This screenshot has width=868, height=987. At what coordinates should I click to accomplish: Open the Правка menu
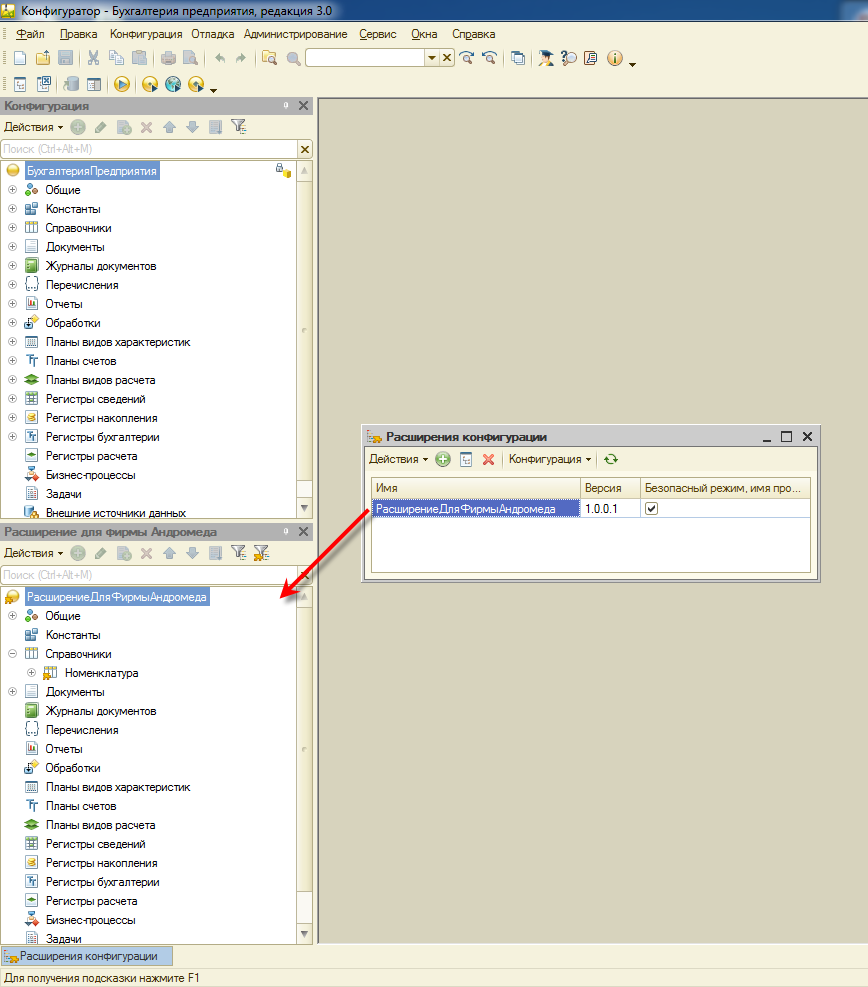point(78,34)
